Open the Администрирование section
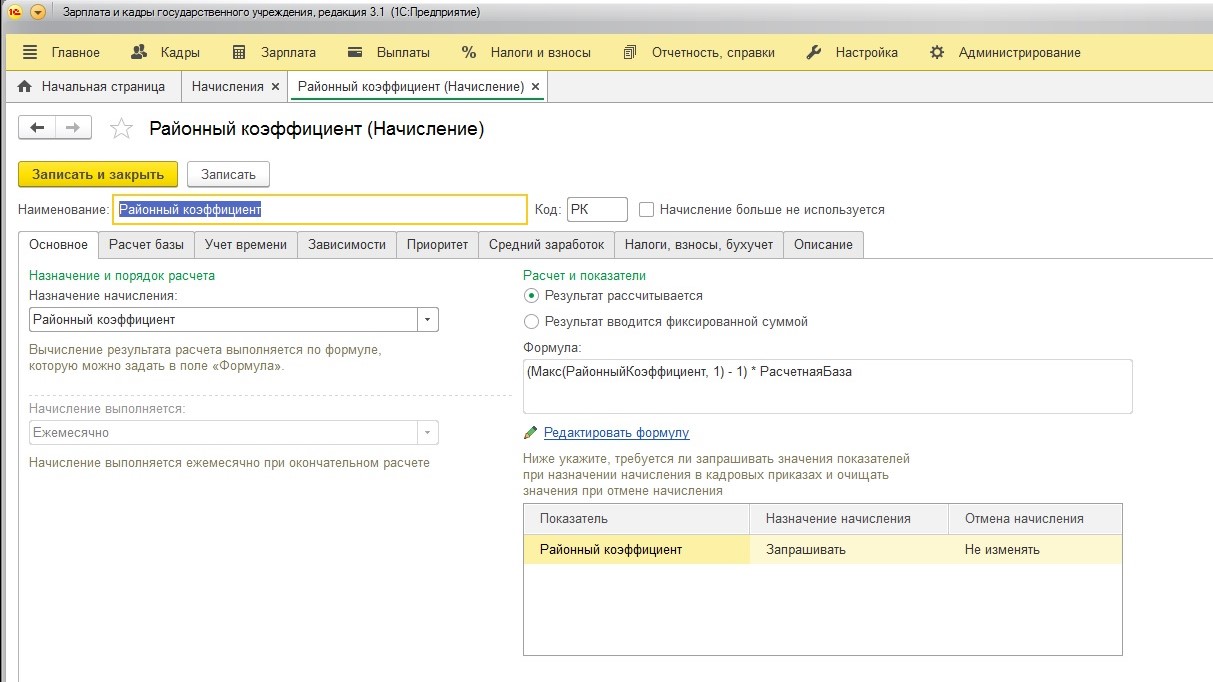Viewport: 1213px width, 682px height. click(x=1019, y=52)
